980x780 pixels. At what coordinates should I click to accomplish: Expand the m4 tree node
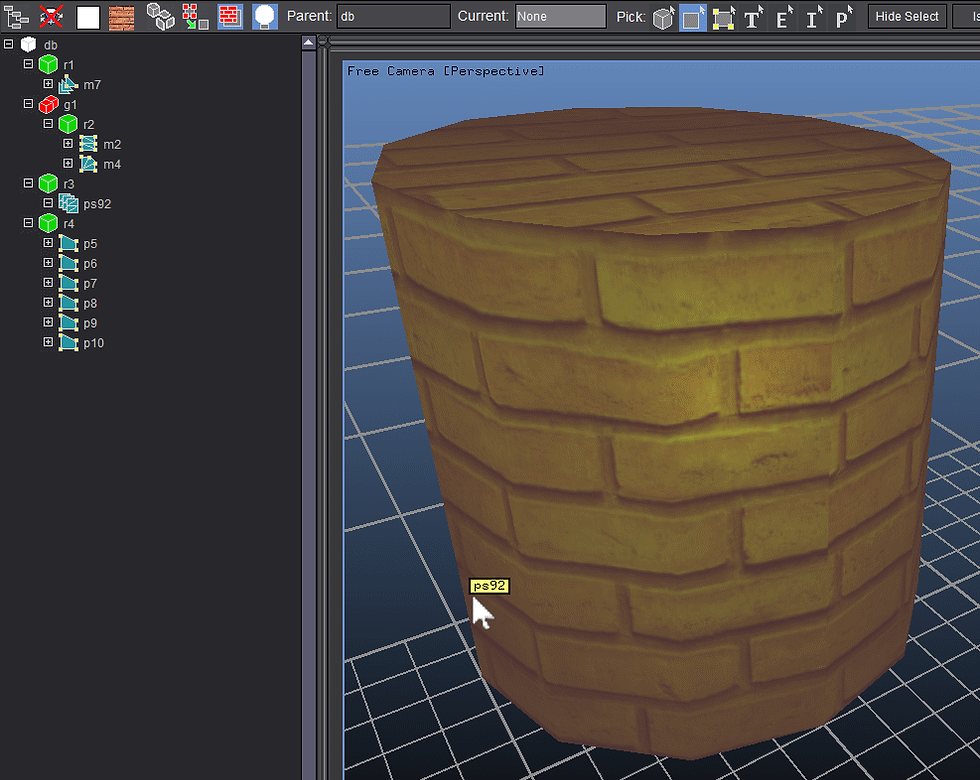[x=68, y=163]
